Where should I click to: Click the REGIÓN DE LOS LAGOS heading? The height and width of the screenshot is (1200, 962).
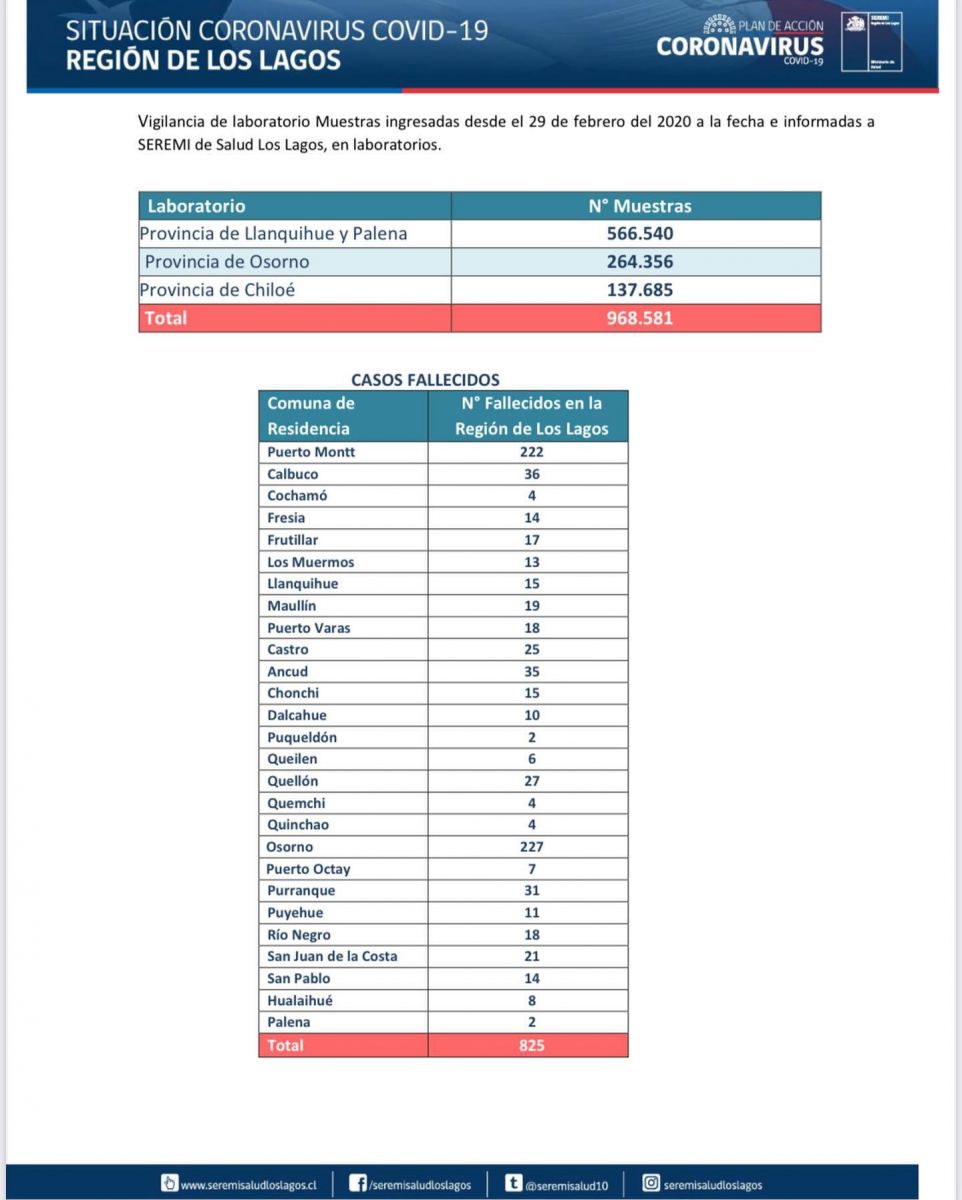tap(203, 60)
